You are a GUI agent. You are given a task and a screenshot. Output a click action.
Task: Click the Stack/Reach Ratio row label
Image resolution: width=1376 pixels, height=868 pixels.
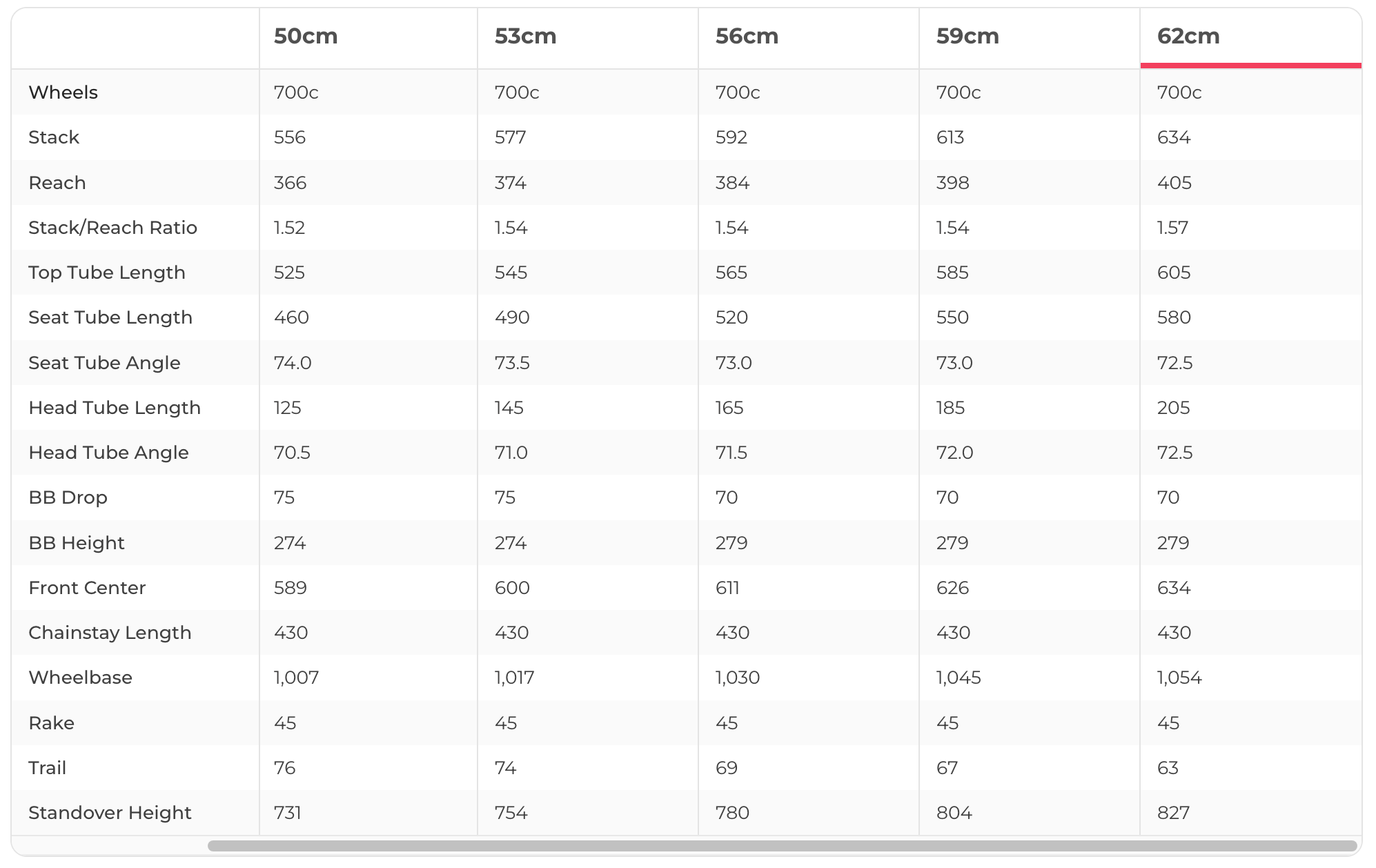112,228
